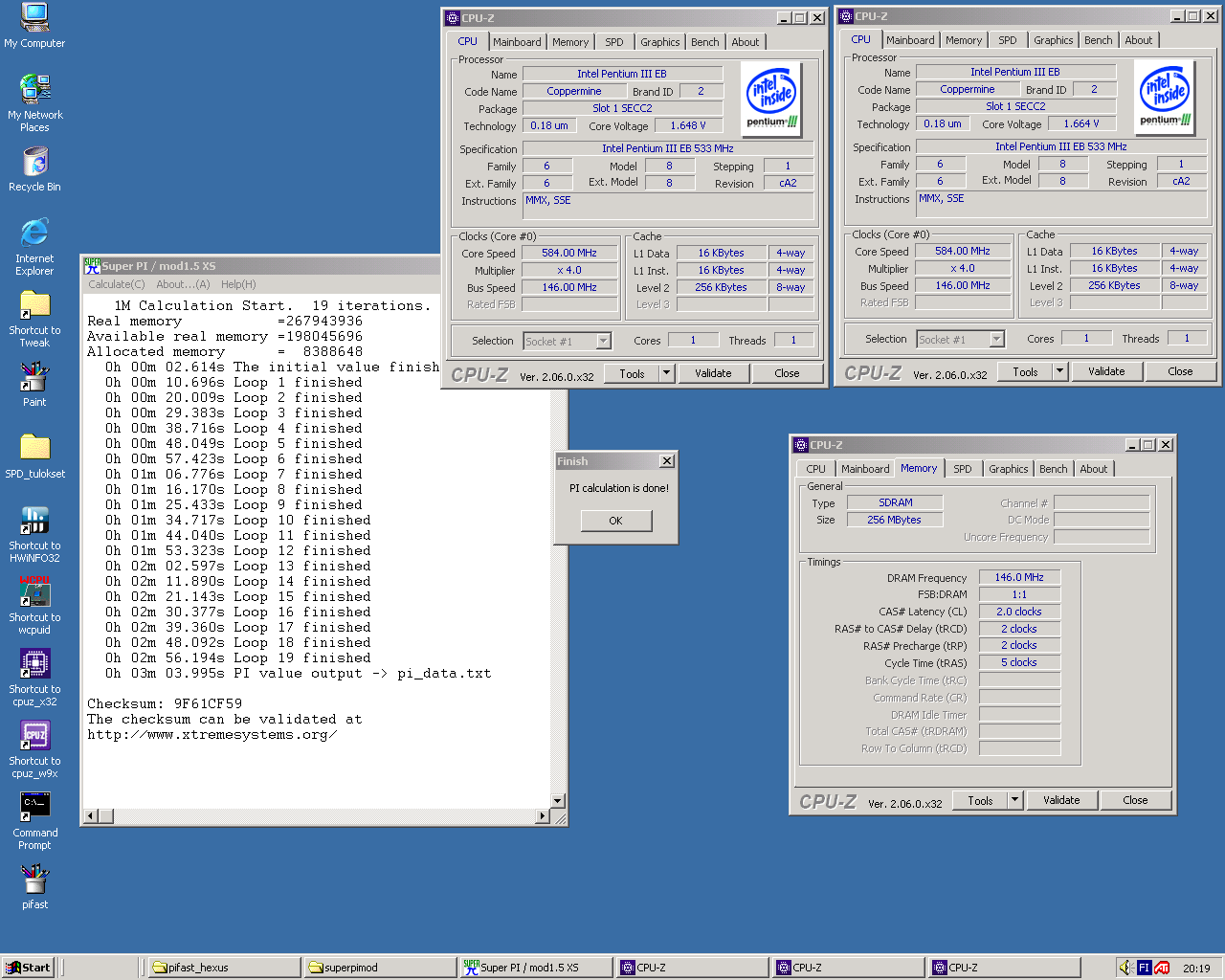Click the title bar icon of the memory CPU-Z window
The height and width of the screenshot is (980, 1225).
click(x=801, y=445)
